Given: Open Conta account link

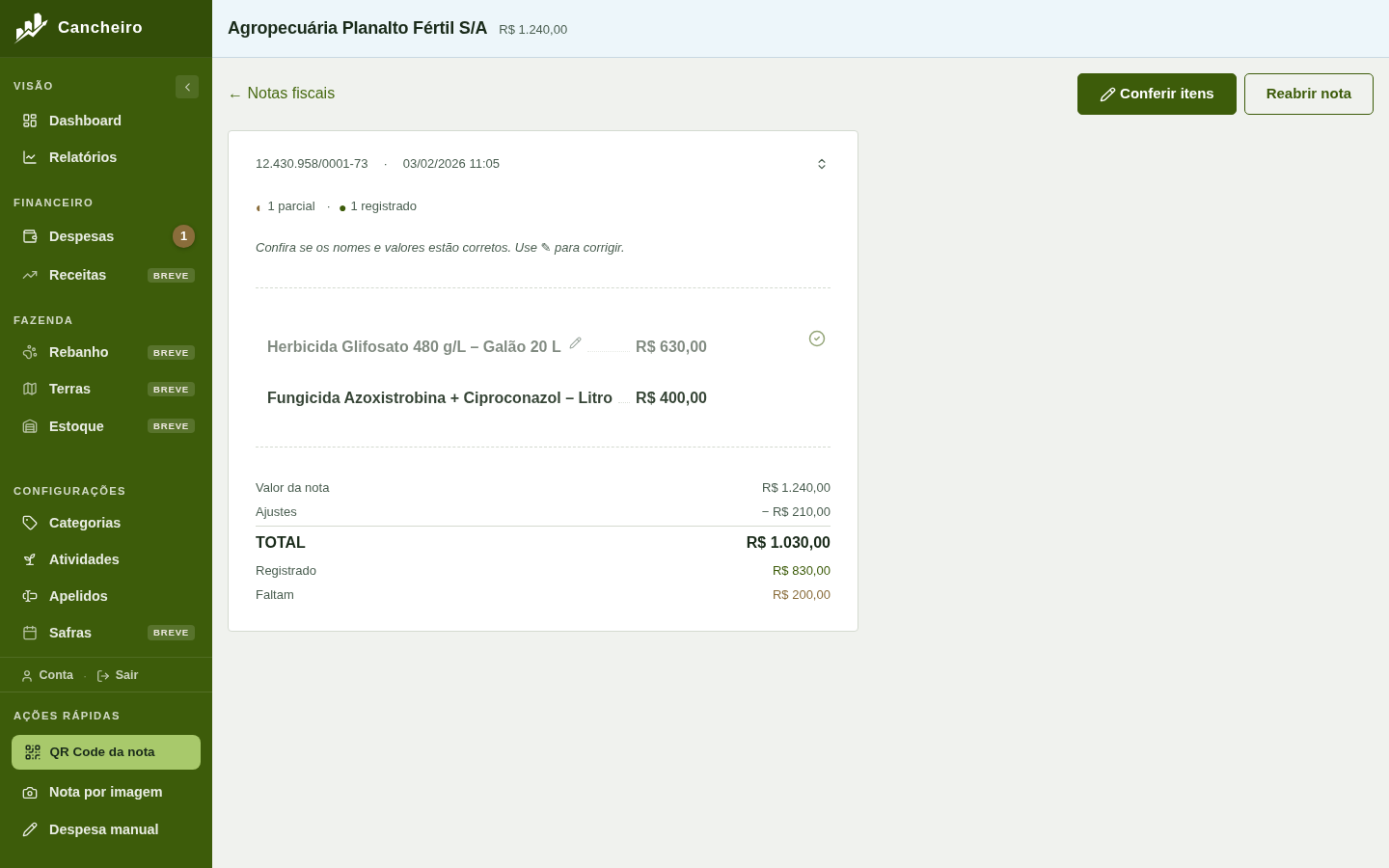Looking at the screenshot, I should point(47,675).
